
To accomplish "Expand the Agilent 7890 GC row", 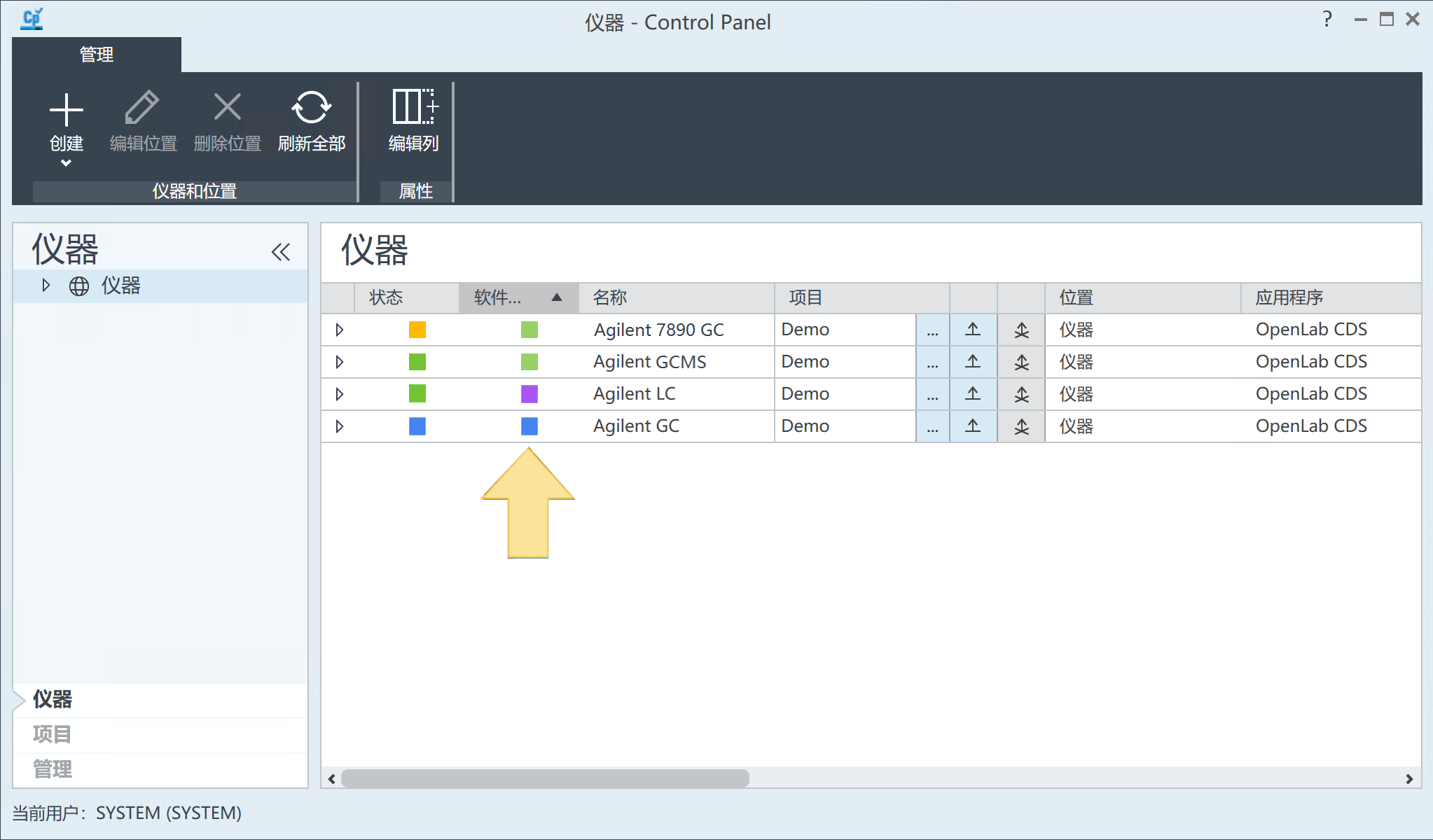I will pyautogui.click(x=340, y=330).
